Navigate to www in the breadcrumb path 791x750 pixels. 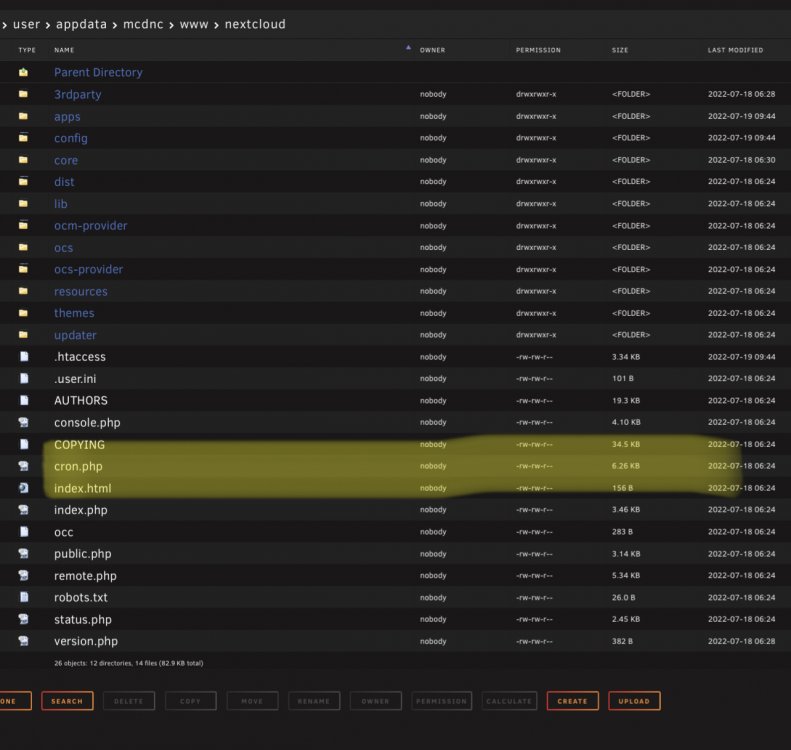(x=194, y=24)
